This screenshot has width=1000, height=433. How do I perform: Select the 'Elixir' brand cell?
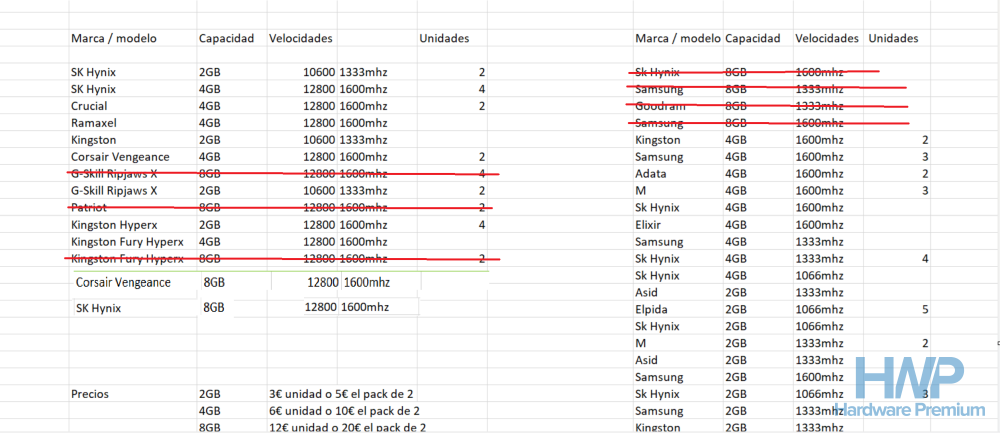click(x=649, y=224)
